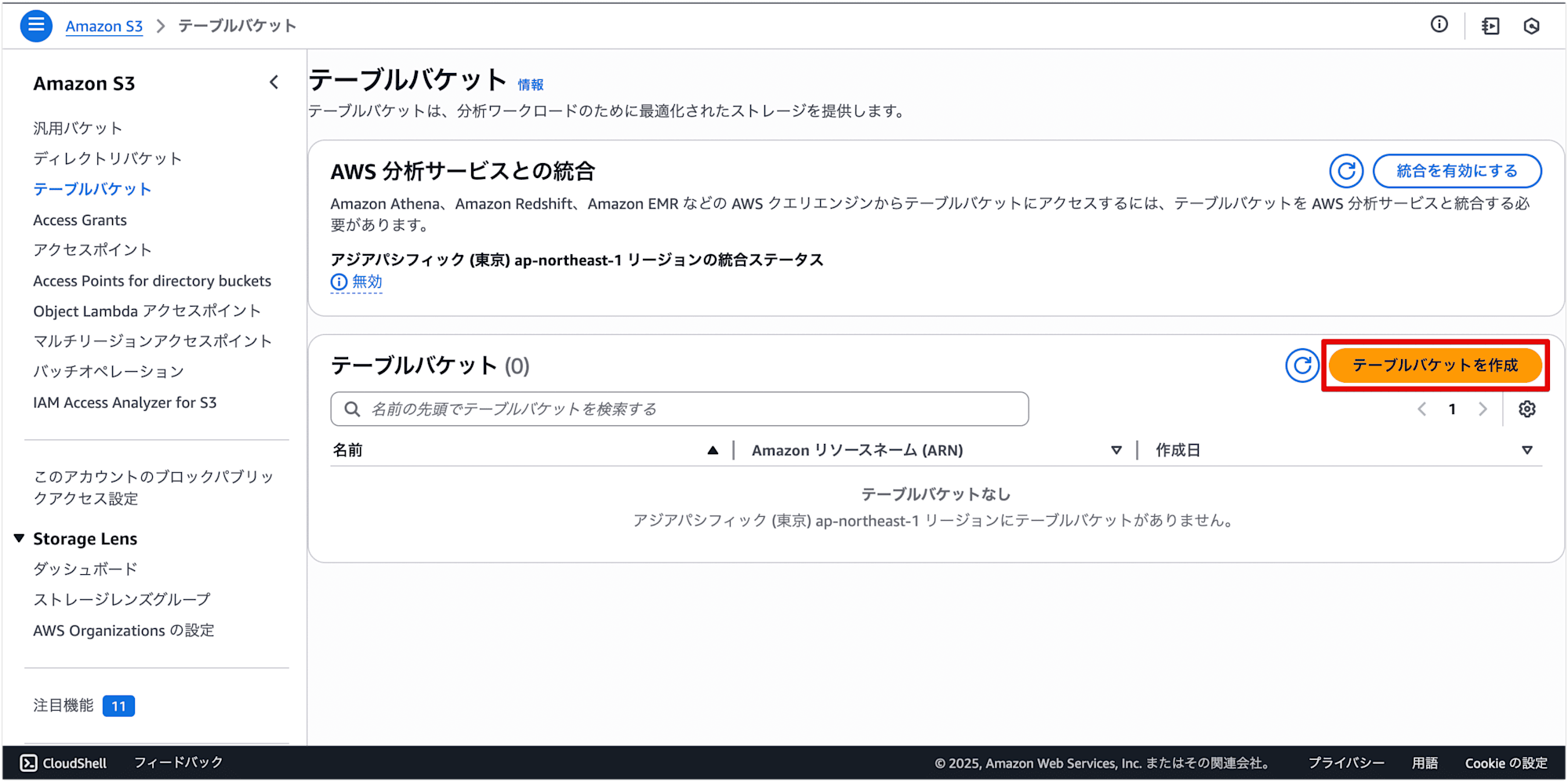Open Access Points for directory buckets

click(x=152, y=280)
